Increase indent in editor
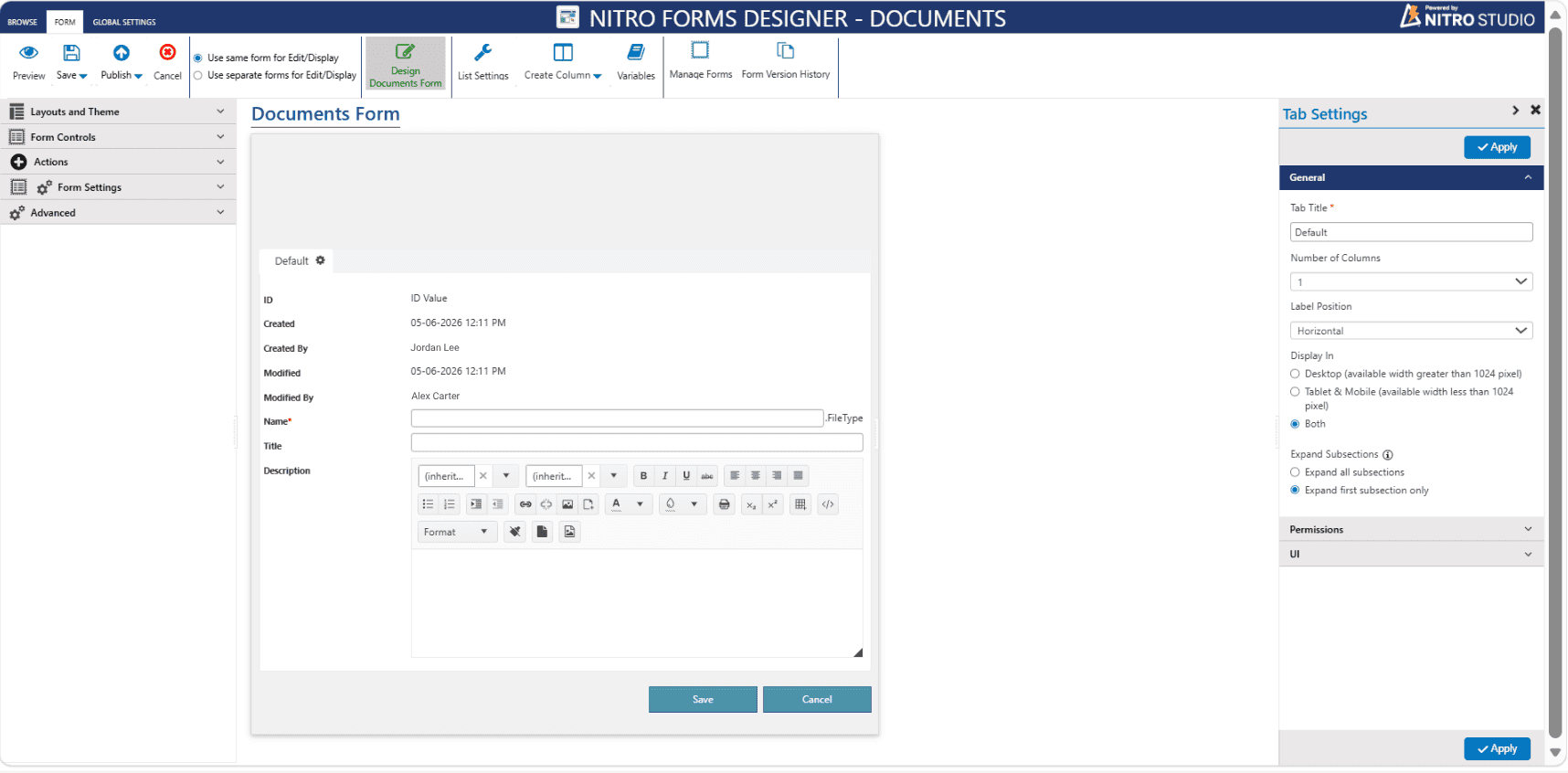Viewport: 1568px width, 773px height. tap(476, 504)
